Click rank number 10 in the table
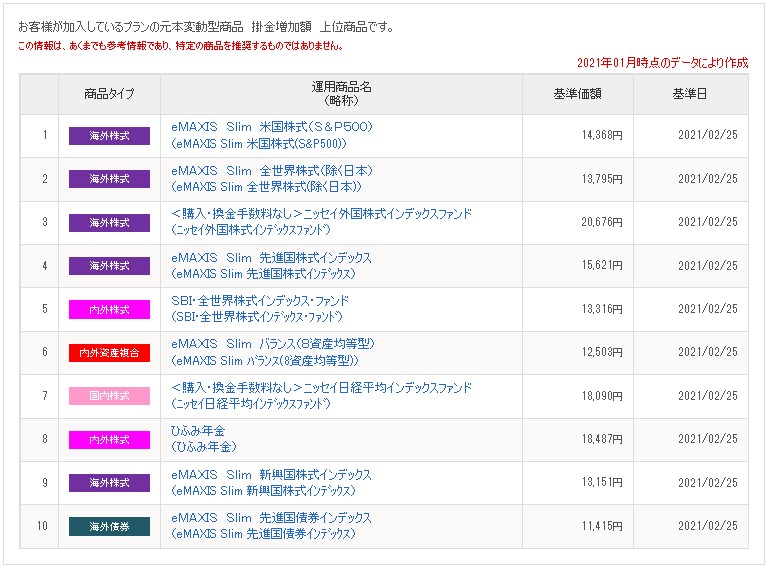 tap(42, 526)
